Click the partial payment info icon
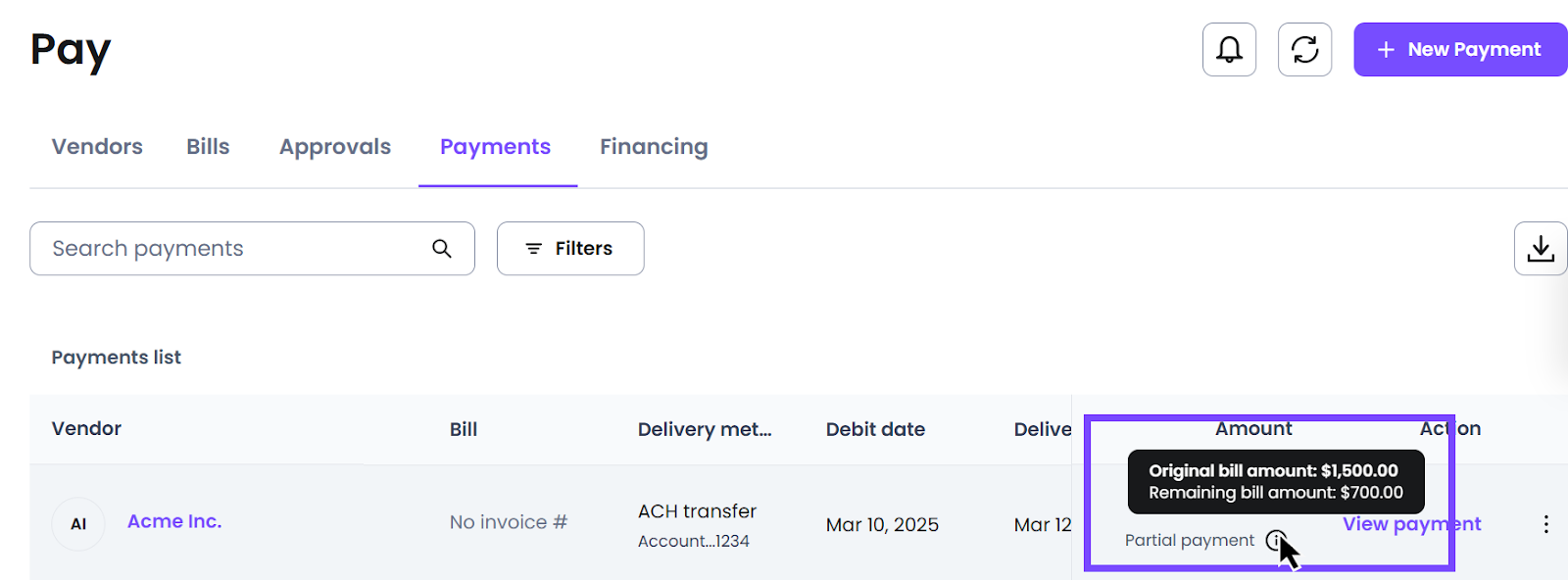This screenshot has height=580, width=1568. point(1275,540)
